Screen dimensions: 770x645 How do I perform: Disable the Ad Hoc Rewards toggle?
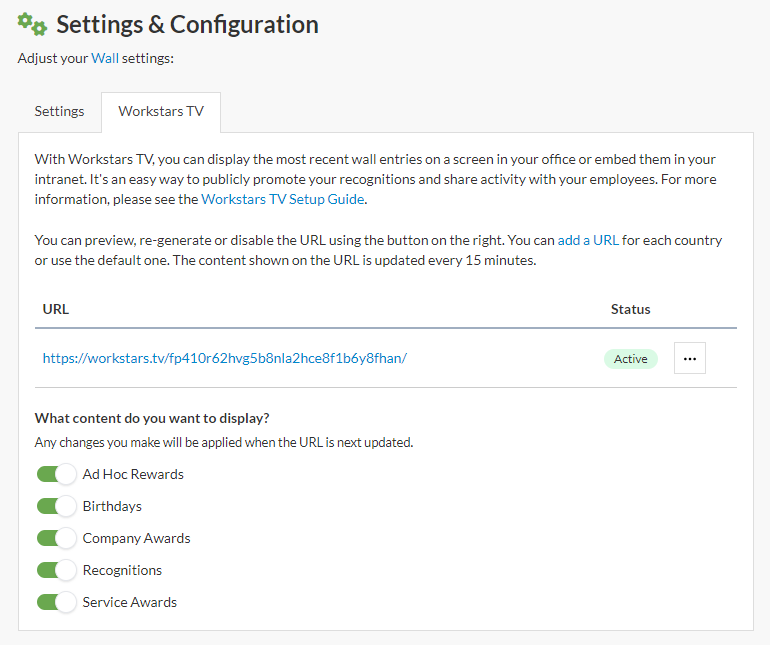coord(57,474)
